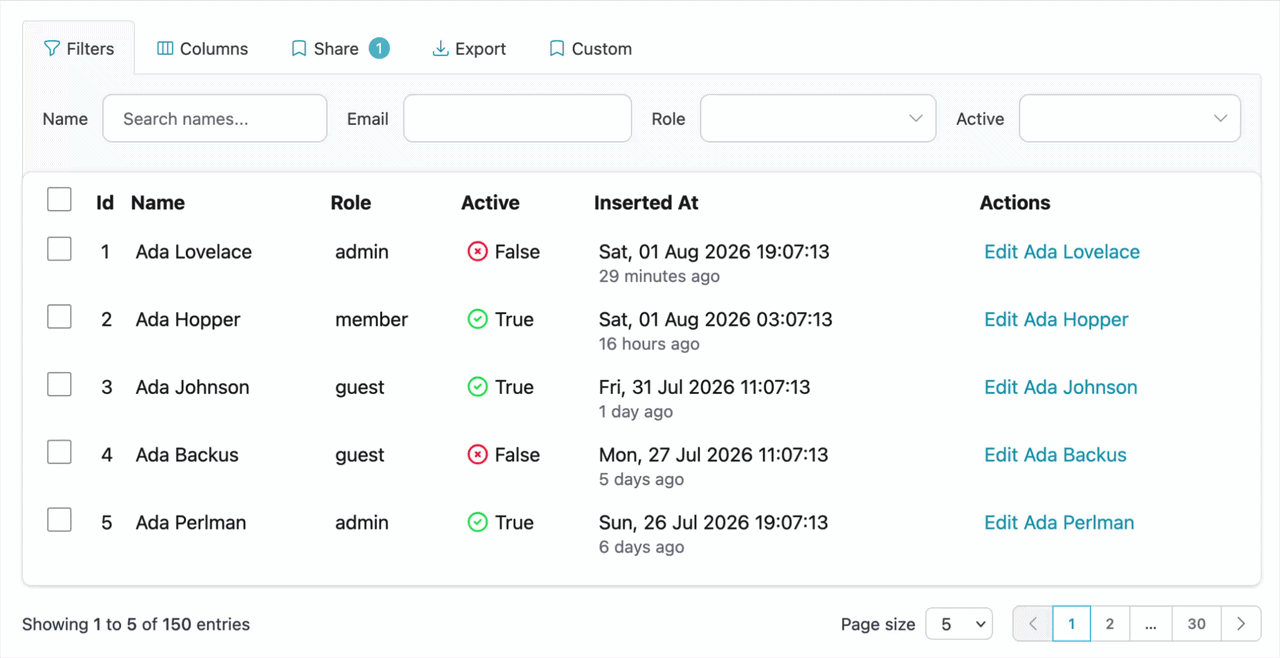Click the role cell member for Ada Hopper
The image size is (1280, 658).
[372, 320]
